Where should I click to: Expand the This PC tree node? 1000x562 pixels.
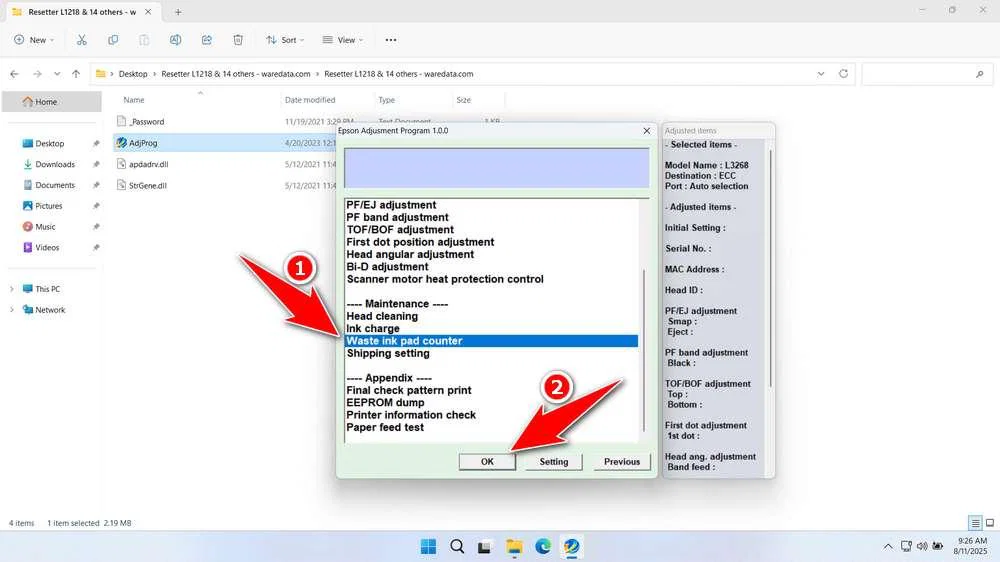12,289
